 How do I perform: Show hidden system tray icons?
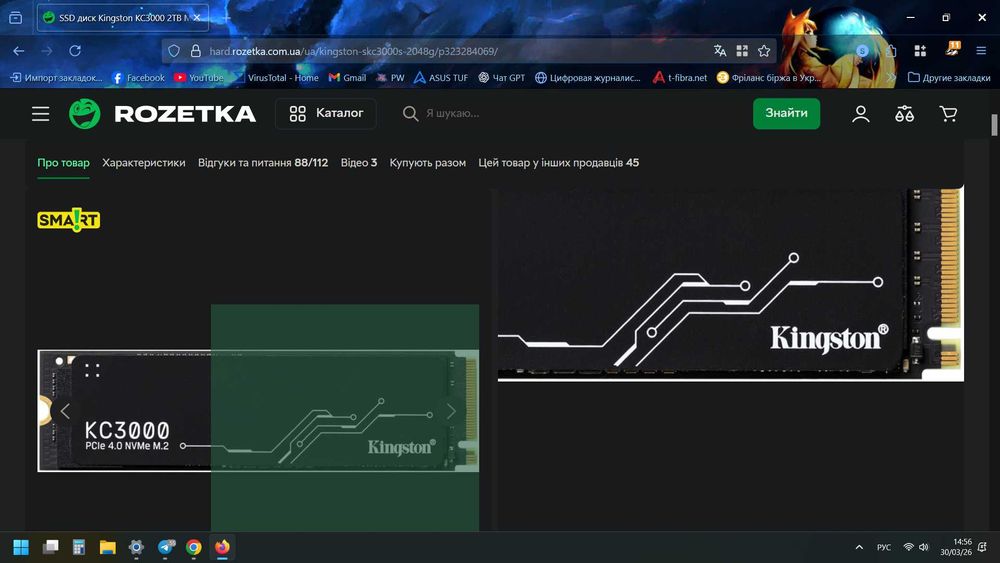pos(859,547)
